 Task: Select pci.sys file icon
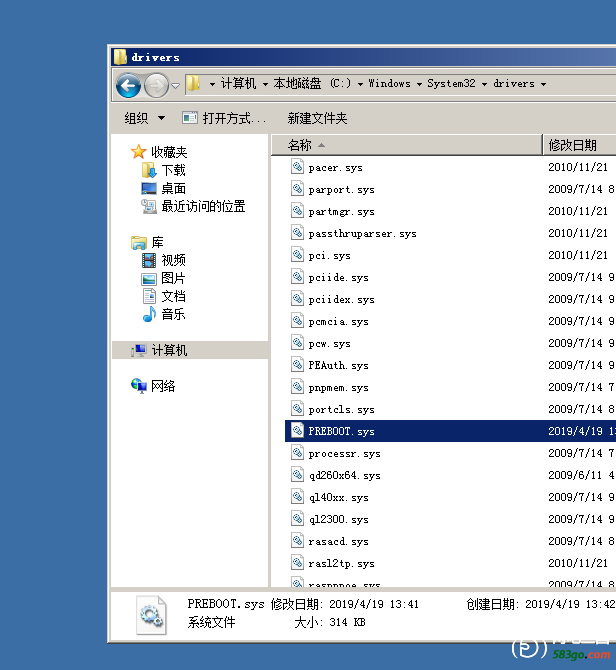pyautogui.click(x=297, y=254)
